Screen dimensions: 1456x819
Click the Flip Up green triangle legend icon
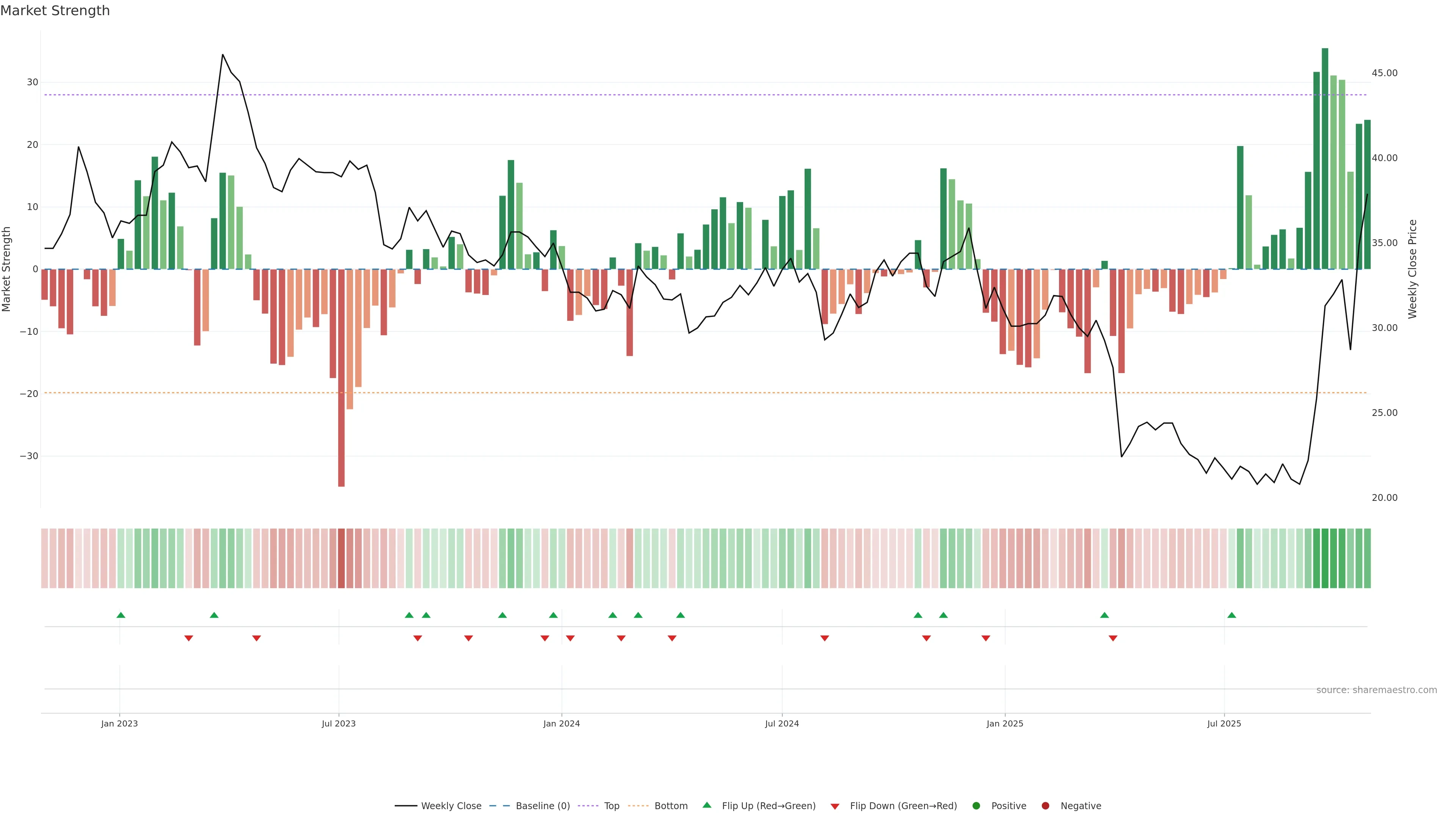click(706, 805)
